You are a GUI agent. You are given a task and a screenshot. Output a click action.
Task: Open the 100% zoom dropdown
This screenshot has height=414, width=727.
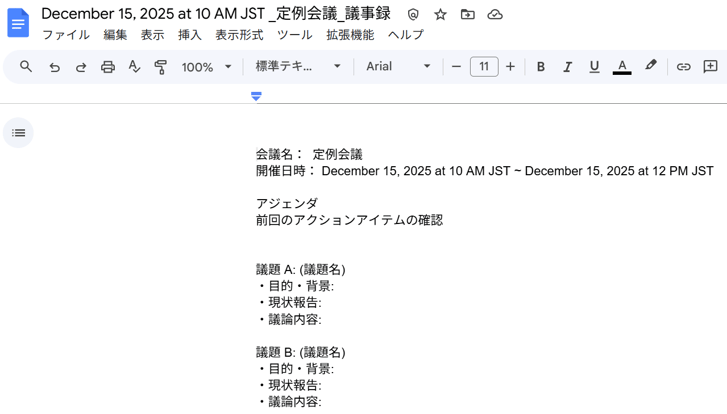pos(206,67)
